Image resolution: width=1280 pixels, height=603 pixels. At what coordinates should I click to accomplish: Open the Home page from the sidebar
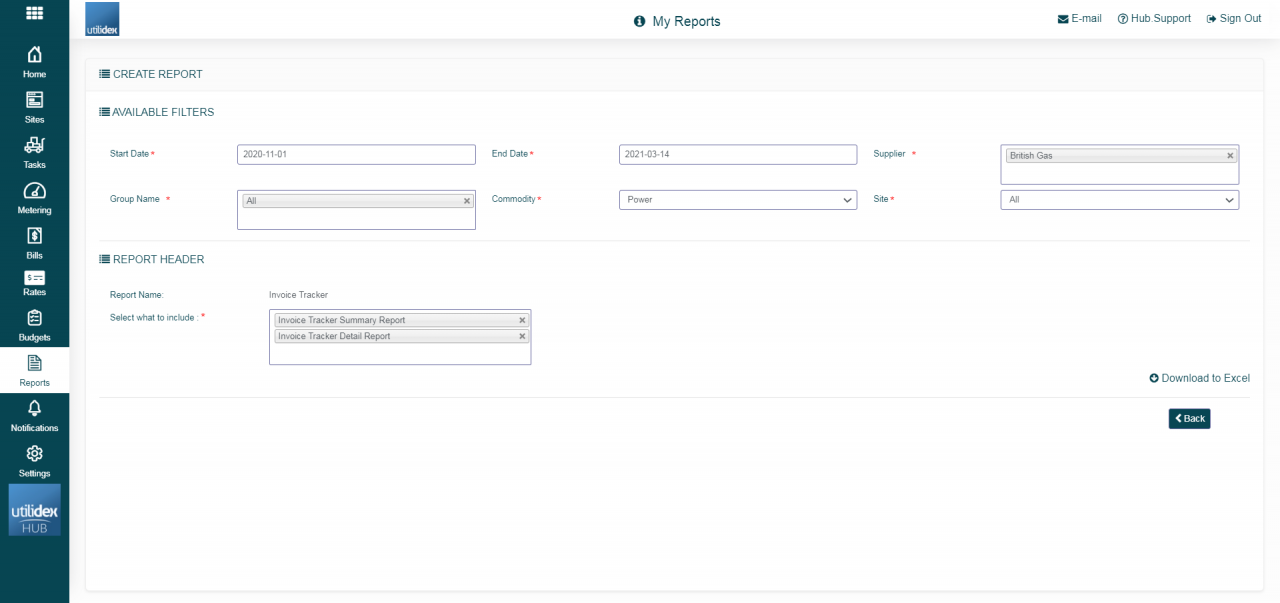pos(34,62)
